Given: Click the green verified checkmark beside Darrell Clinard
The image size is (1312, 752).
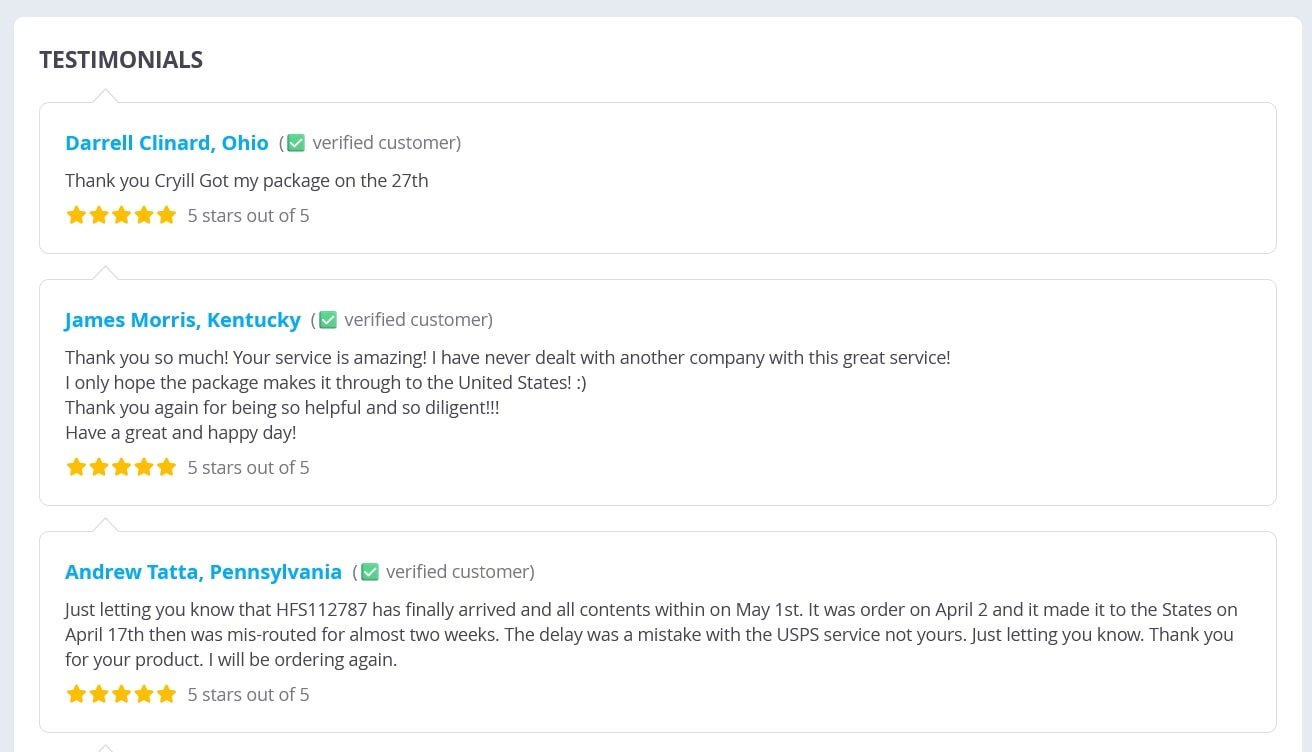Looking at the screenshot, I should pyautogui.click(x=296, y=143).
